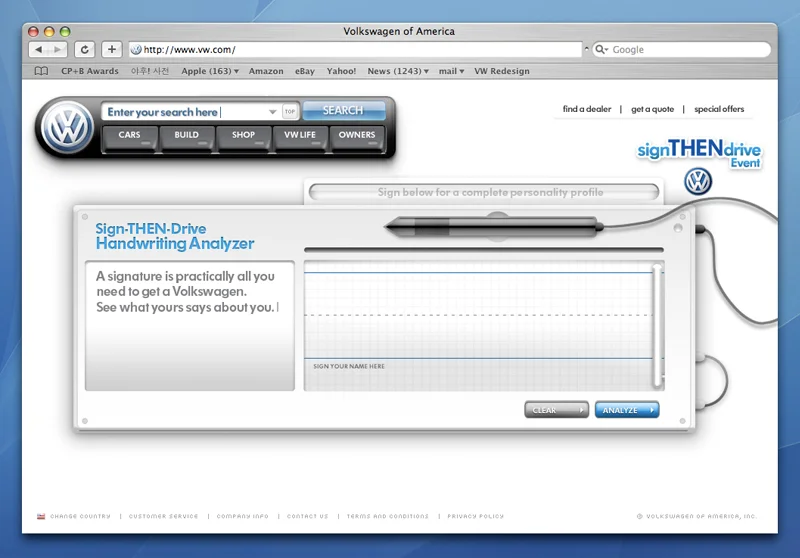Click the Google search magnifier icon
Viewport: 800px width, 558px height.
601,49
